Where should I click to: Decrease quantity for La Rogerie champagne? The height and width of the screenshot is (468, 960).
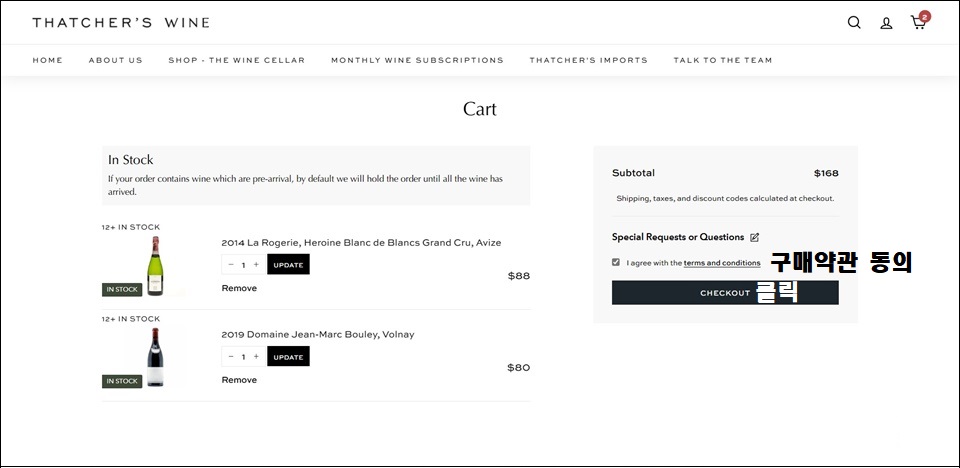[231, 265]
